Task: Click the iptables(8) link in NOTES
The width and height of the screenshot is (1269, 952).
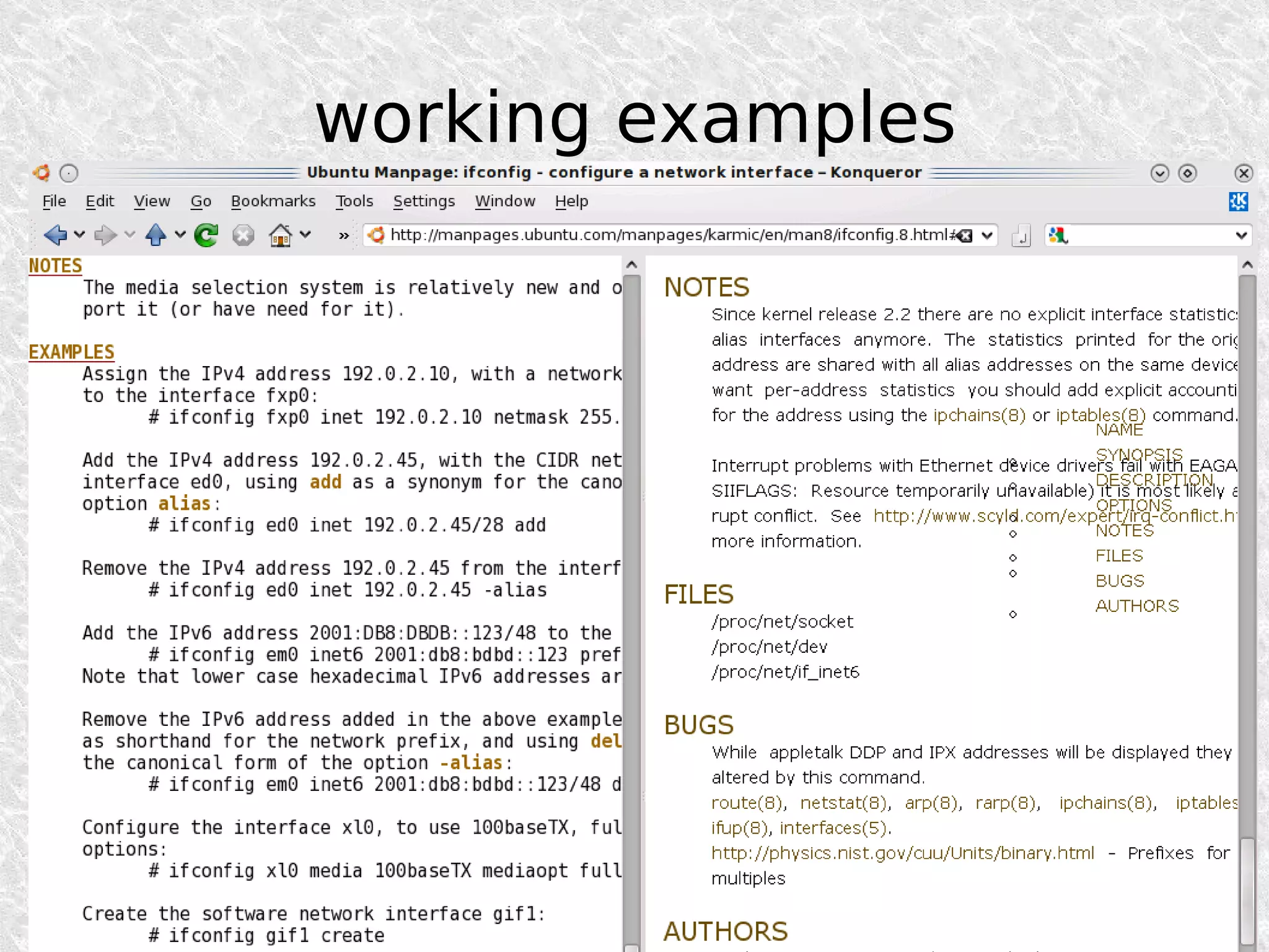Action: click(1100, 415)
